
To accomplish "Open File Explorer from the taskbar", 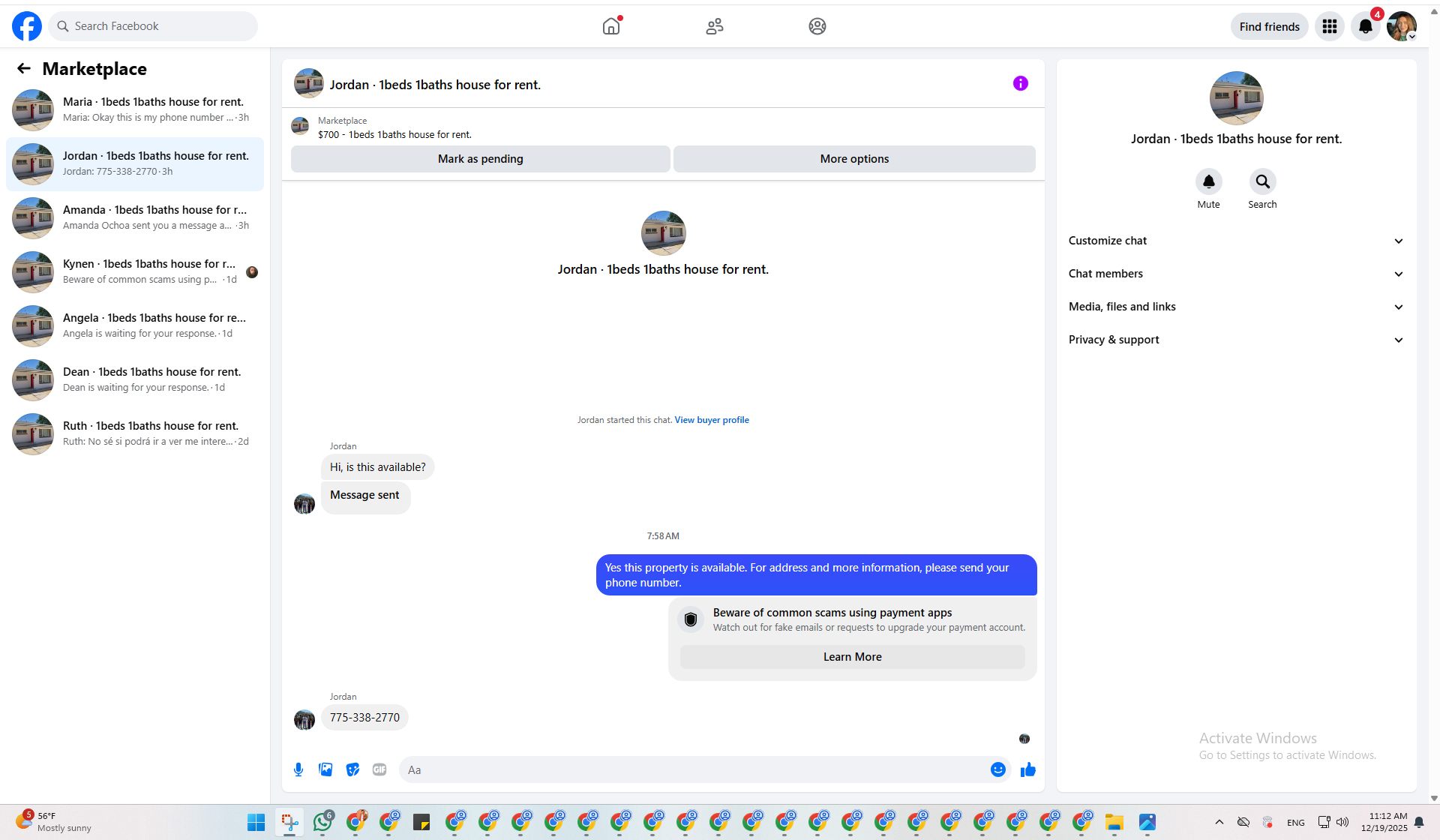I will point(1114,822).
